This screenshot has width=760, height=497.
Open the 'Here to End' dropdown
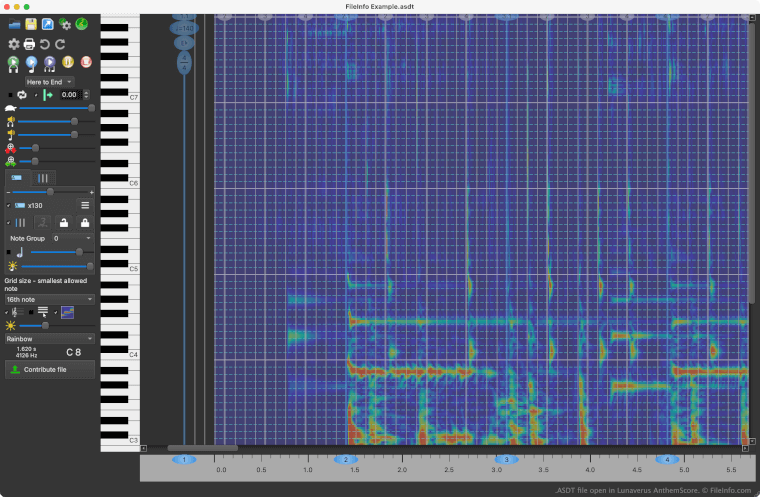pos(49,80)
